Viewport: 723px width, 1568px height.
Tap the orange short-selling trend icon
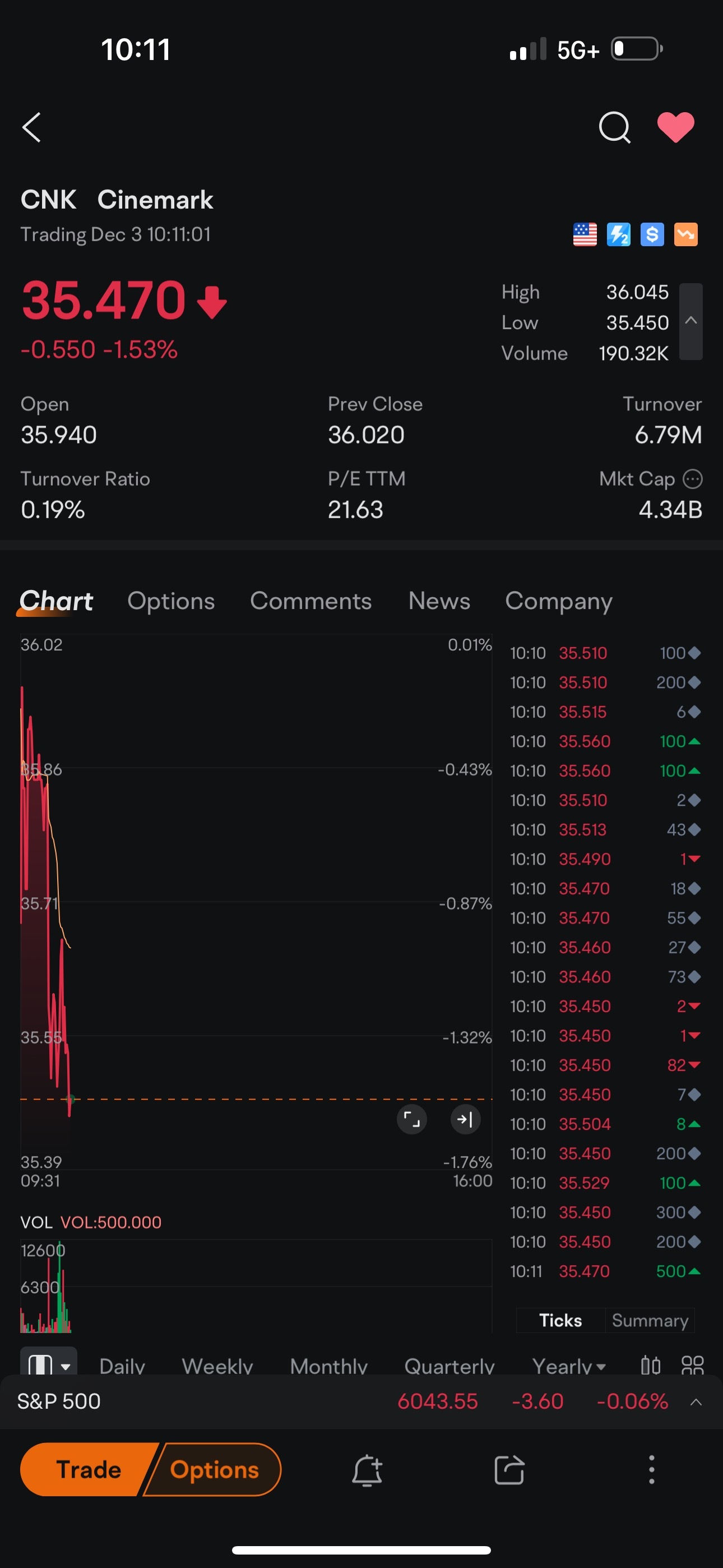[x=686, y=234]
